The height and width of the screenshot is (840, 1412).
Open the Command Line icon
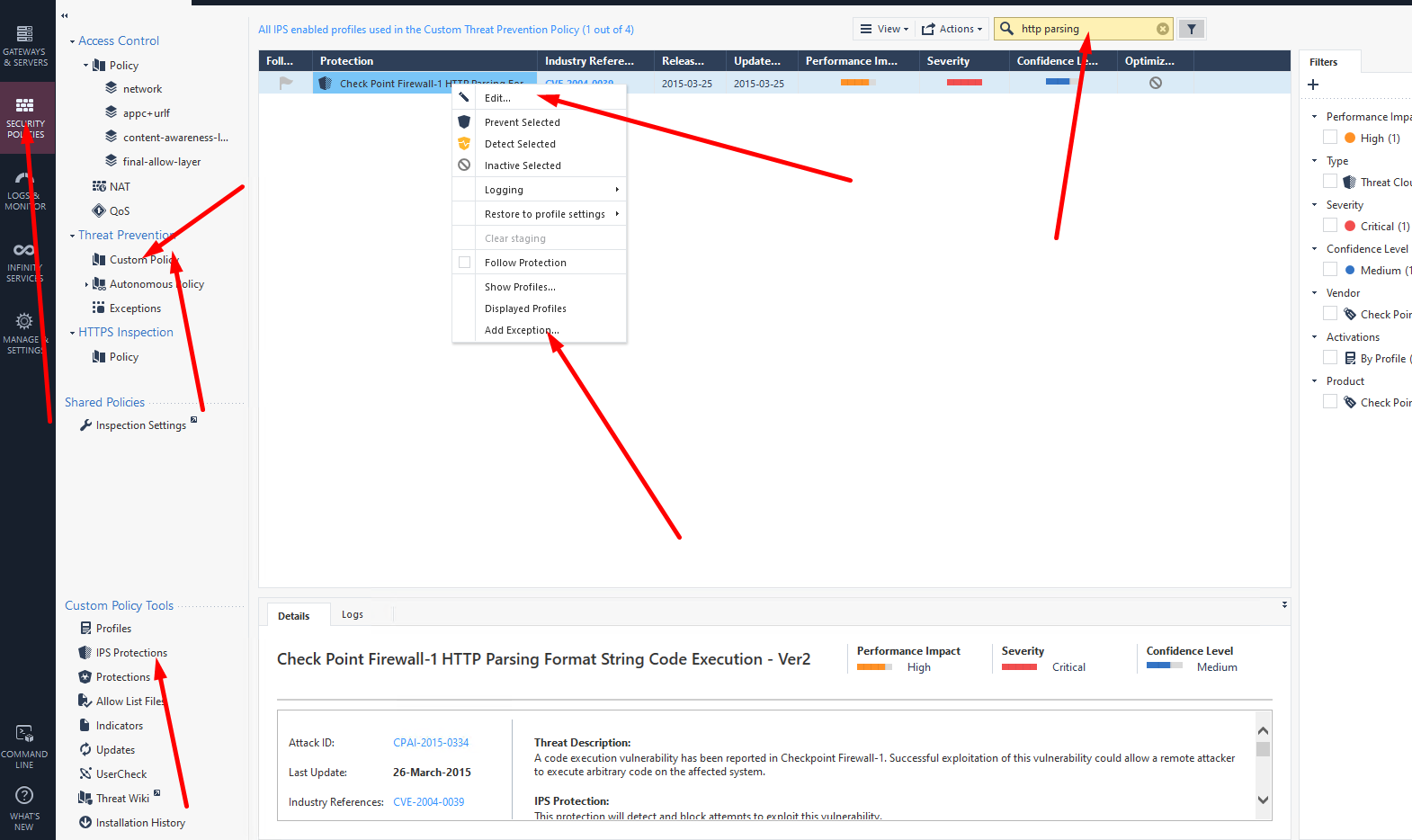[x=24, y=734]
